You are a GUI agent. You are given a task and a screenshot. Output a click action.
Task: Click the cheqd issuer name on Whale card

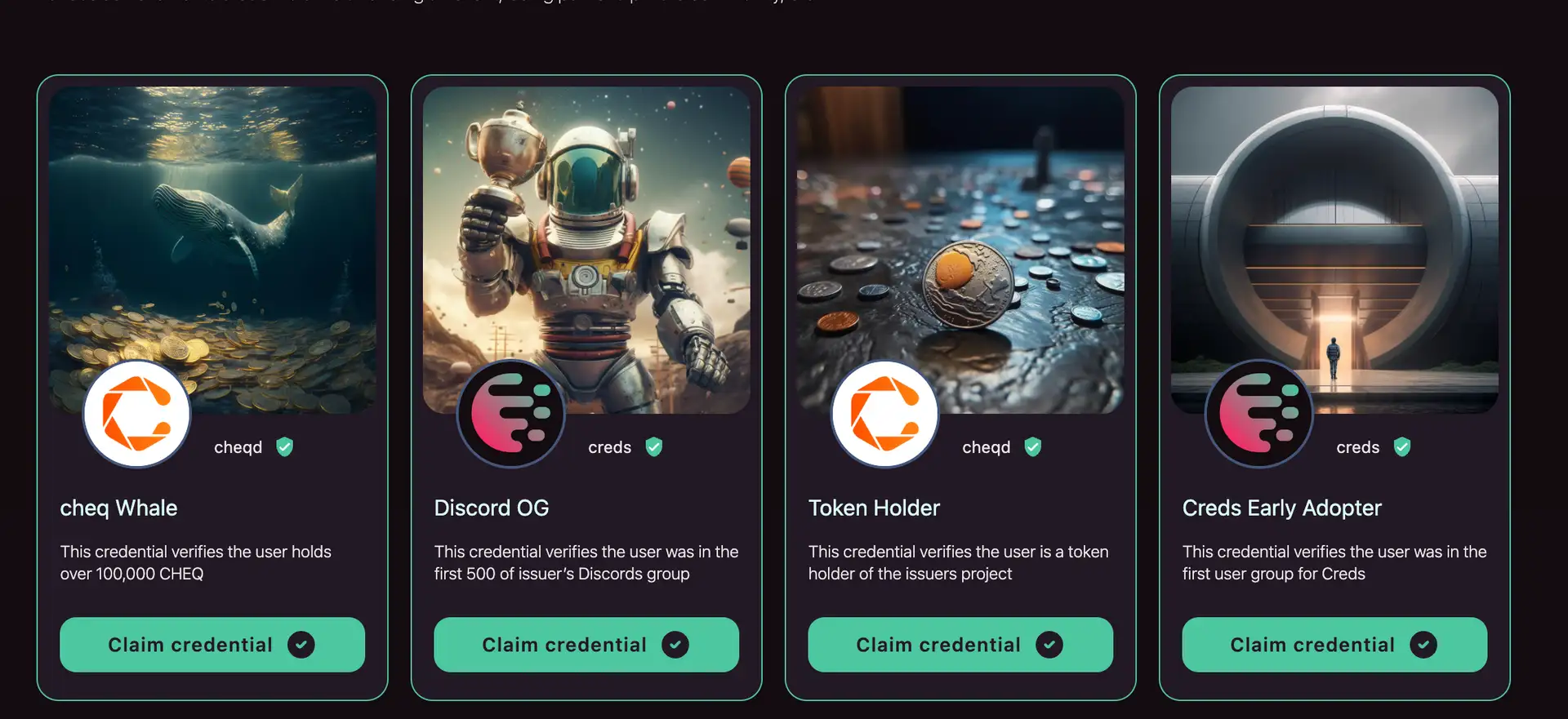click(238, 447)
